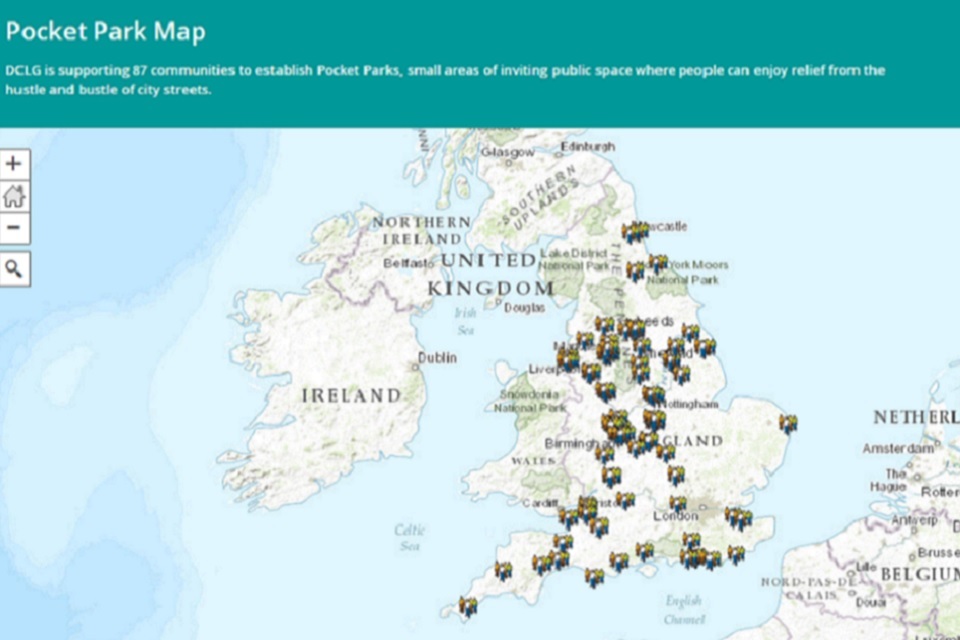Select the pocket park marker on East Anglia coast
The image size is (960, 640).
tap(788, 424)
